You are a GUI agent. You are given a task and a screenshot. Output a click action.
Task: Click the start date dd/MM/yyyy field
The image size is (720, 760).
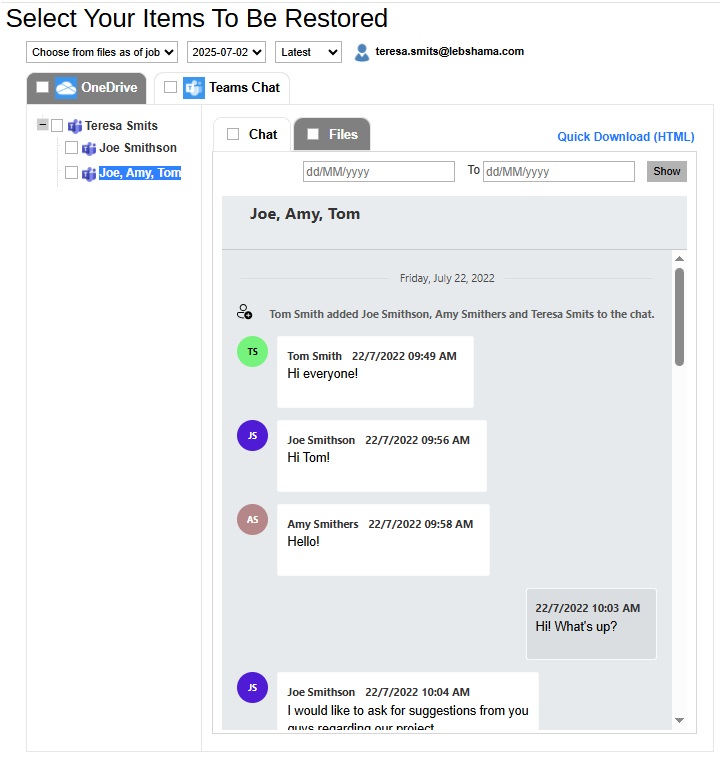(x=379, y=172)
